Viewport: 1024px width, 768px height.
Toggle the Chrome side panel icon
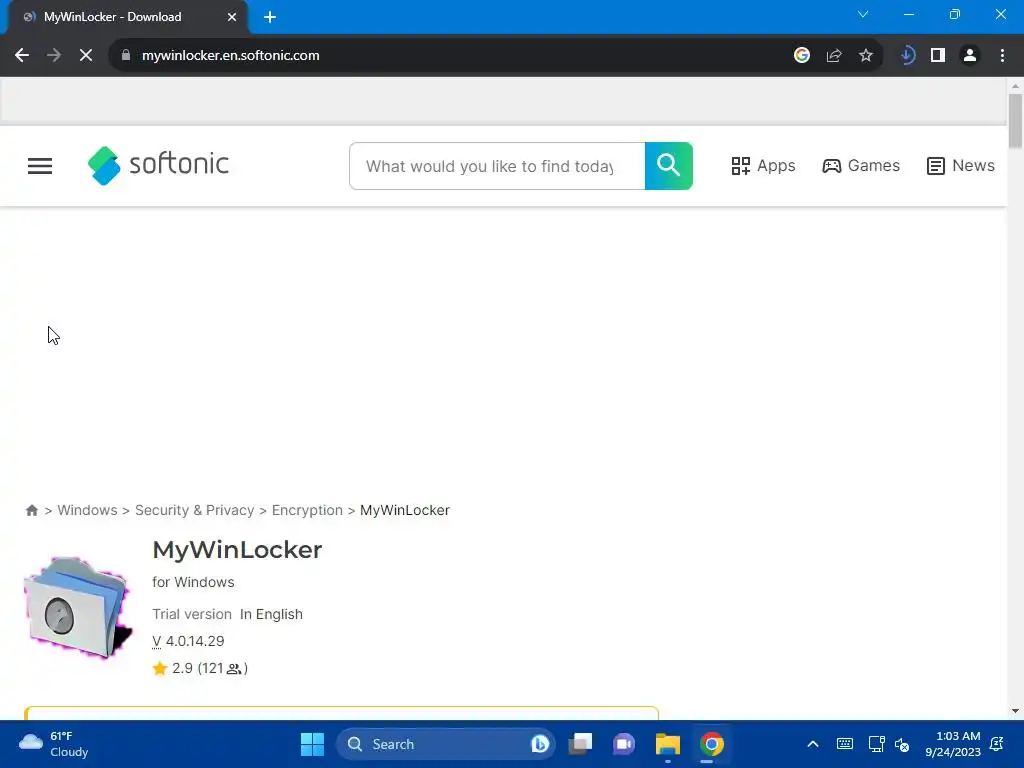(938, 56)
